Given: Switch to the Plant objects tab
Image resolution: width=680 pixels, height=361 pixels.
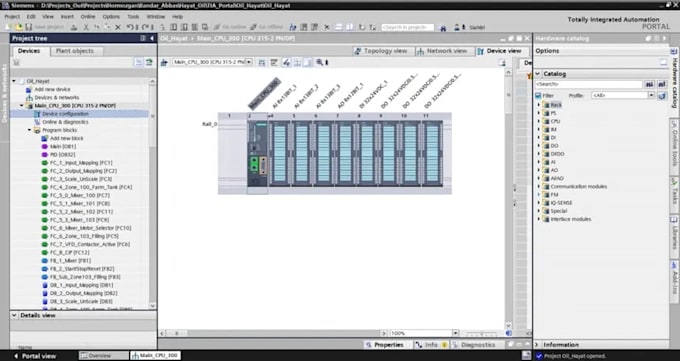Looking at the screenshot, I should (75, 51).
